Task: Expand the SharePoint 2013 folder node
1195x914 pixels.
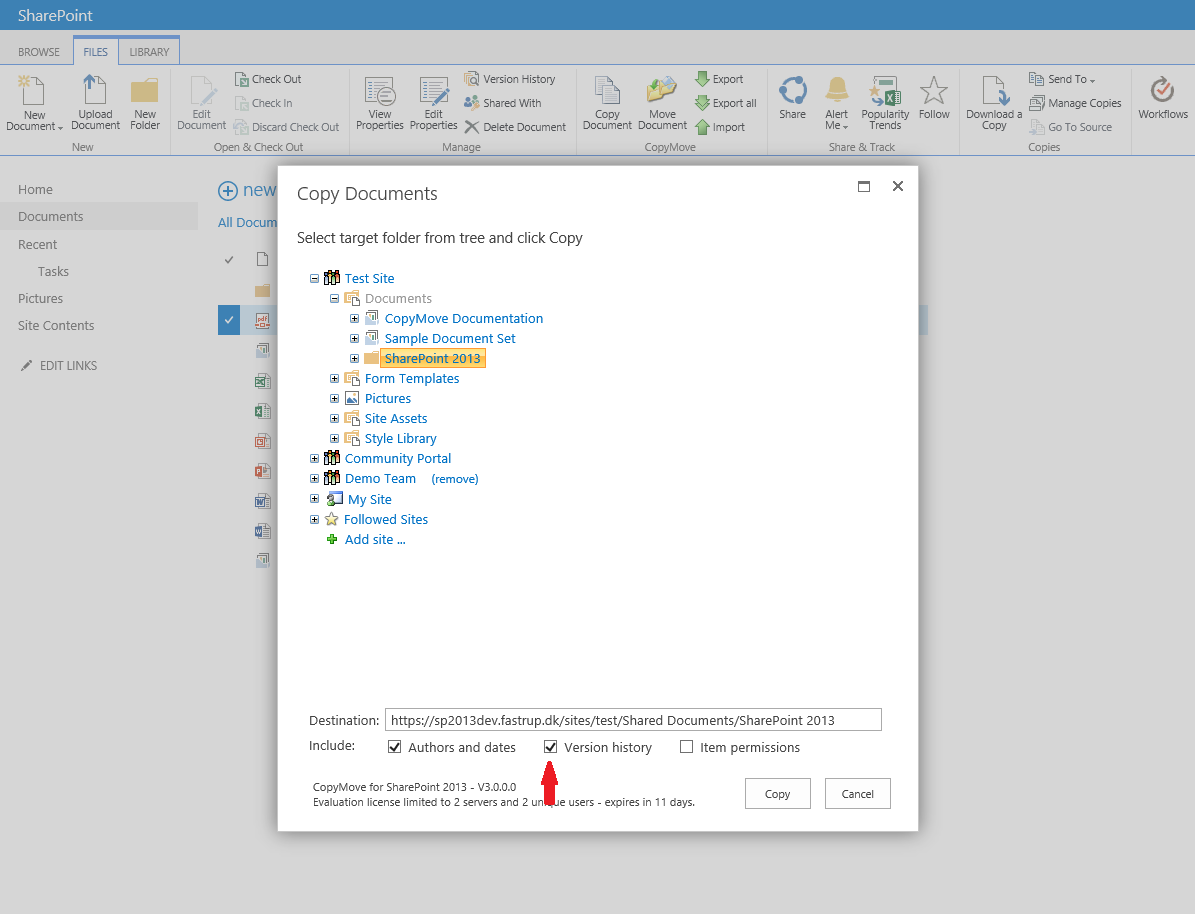Action: point(354,358)
